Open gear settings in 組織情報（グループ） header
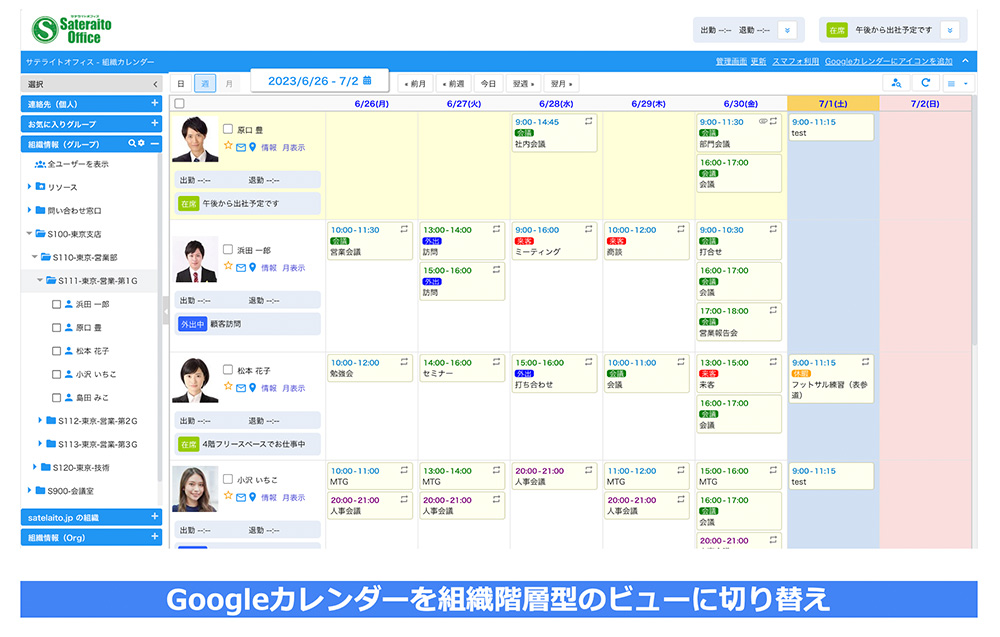 pos(141,143)
